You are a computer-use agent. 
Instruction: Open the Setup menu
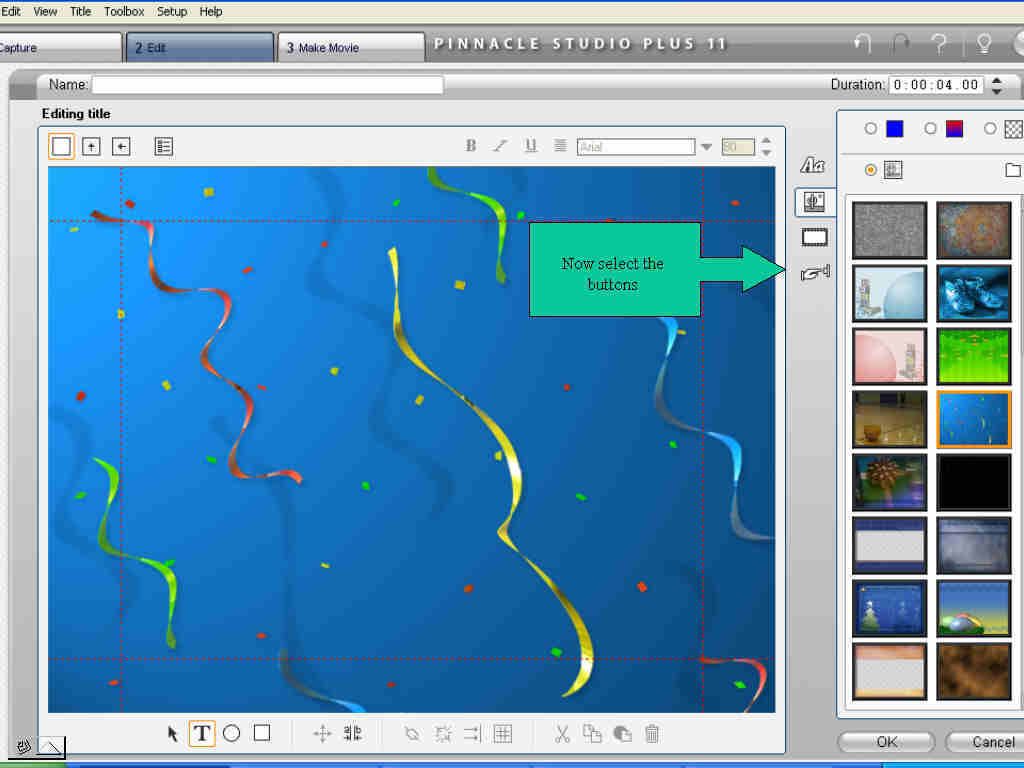172,11
